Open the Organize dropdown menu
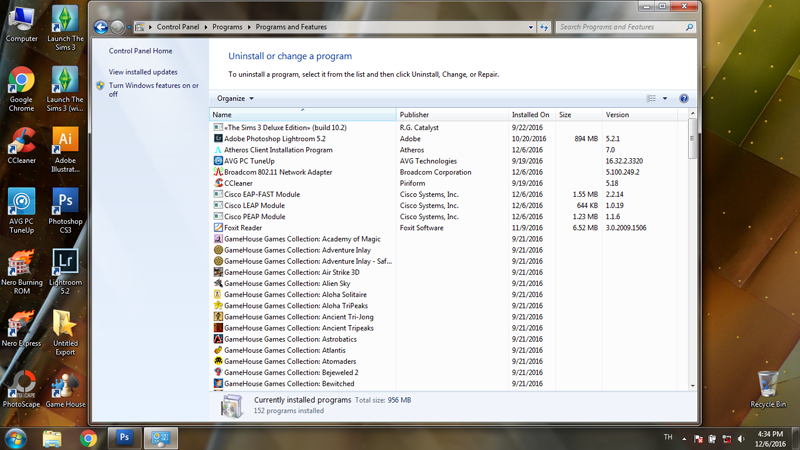This screenshot has height=450, width=800. [x=235, y=98]
